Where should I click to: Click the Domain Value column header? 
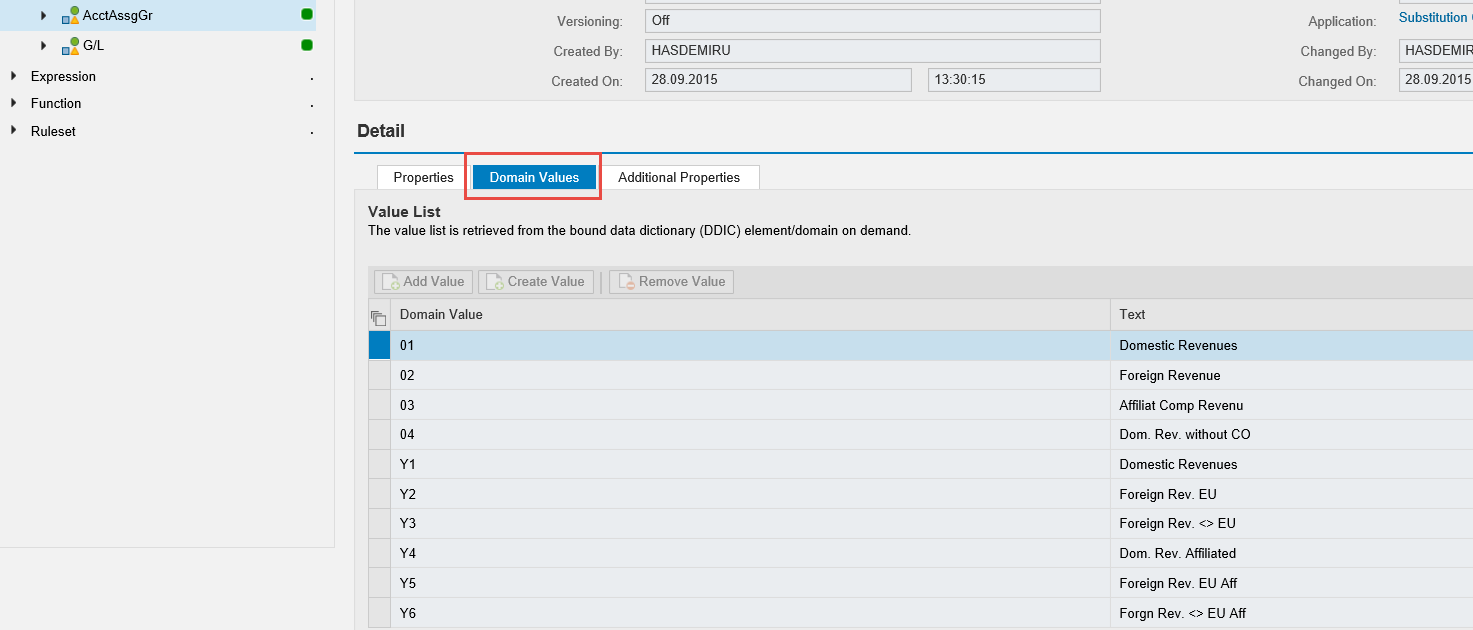tap(441, 314)
